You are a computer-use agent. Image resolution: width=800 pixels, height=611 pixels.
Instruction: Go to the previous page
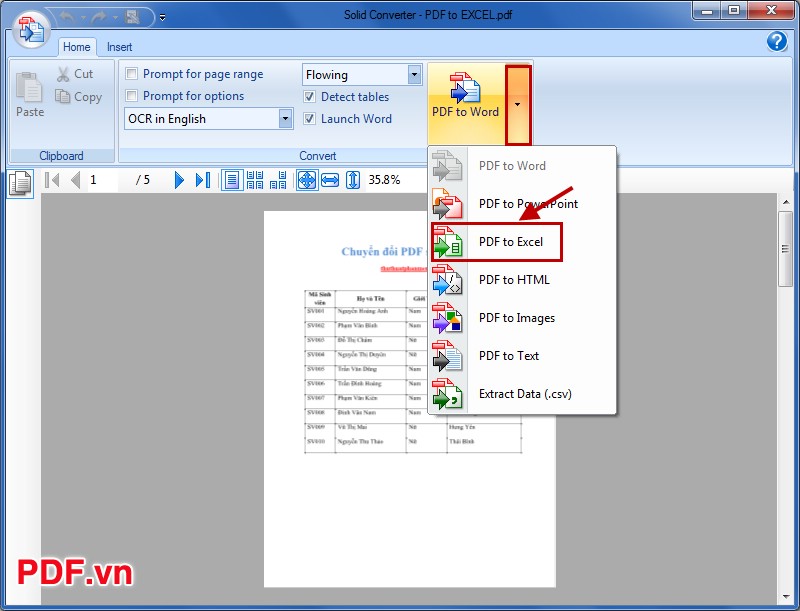[x=76, y=180]
